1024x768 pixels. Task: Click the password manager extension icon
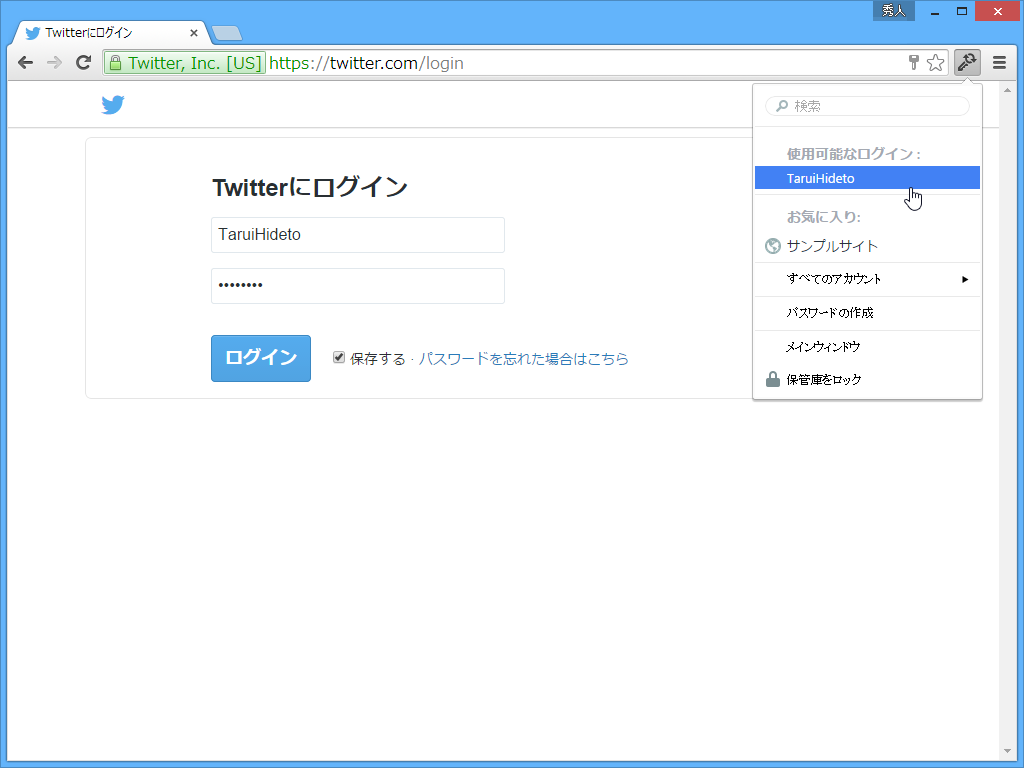[x=967, y=62]
